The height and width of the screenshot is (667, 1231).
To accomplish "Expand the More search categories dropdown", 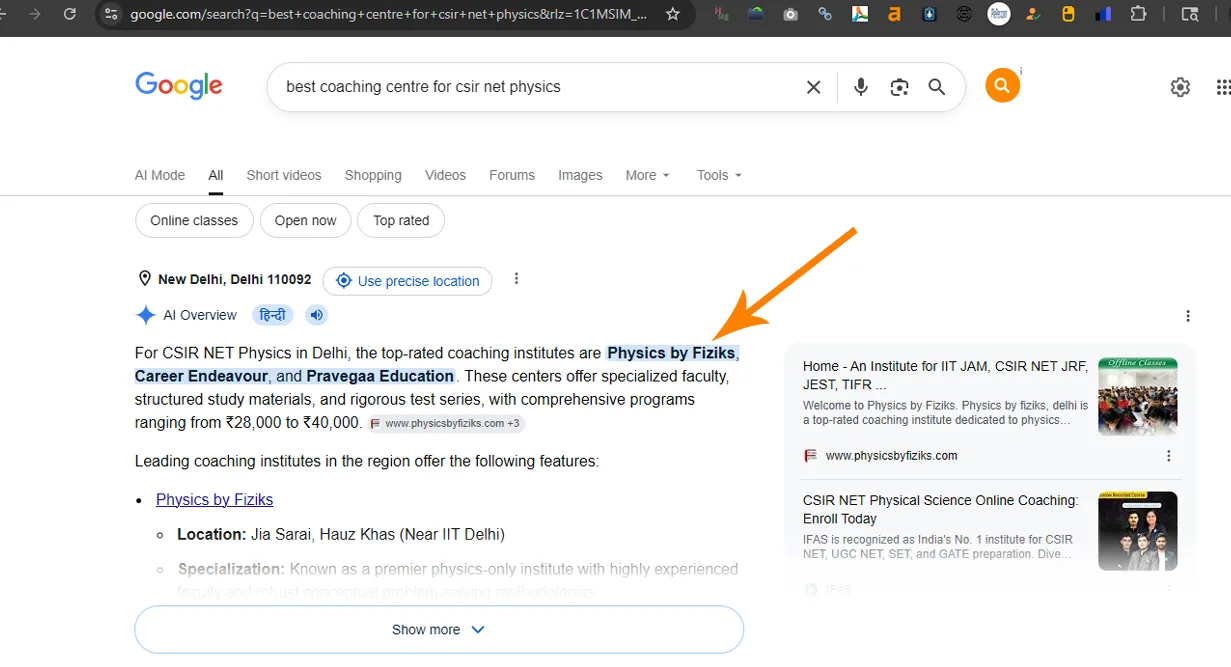I will point(647,175).
